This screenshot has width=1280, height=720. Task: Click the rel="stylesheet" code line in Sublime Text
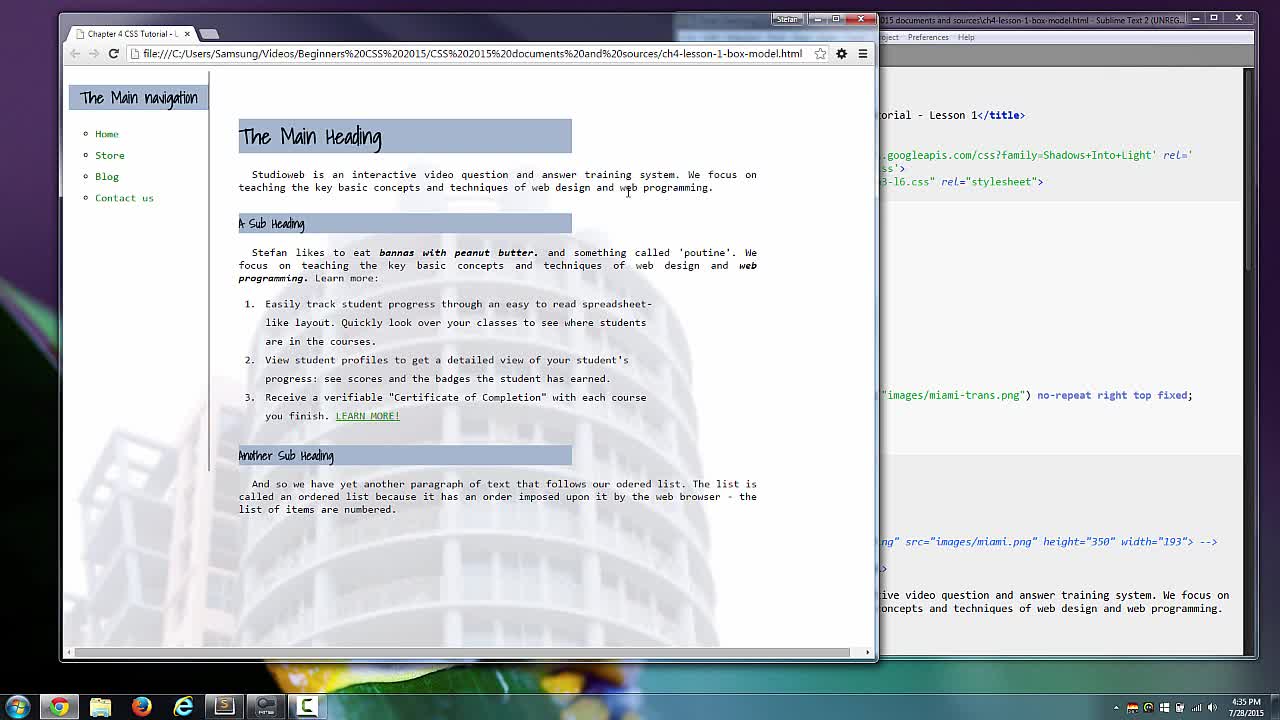[x=961, y=182]
